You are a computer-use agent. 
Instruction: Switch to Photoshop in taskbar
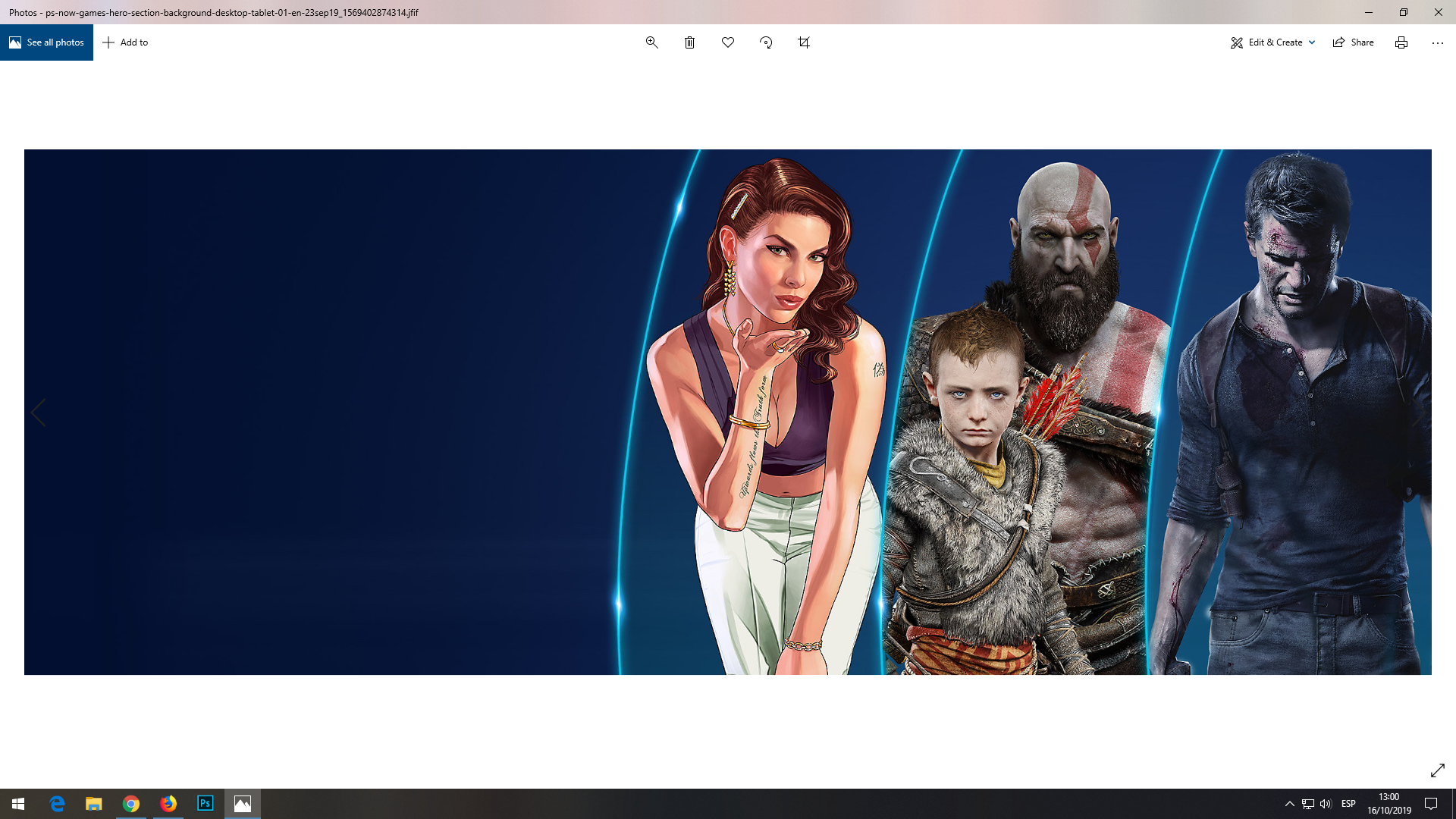tap(206, 804)
